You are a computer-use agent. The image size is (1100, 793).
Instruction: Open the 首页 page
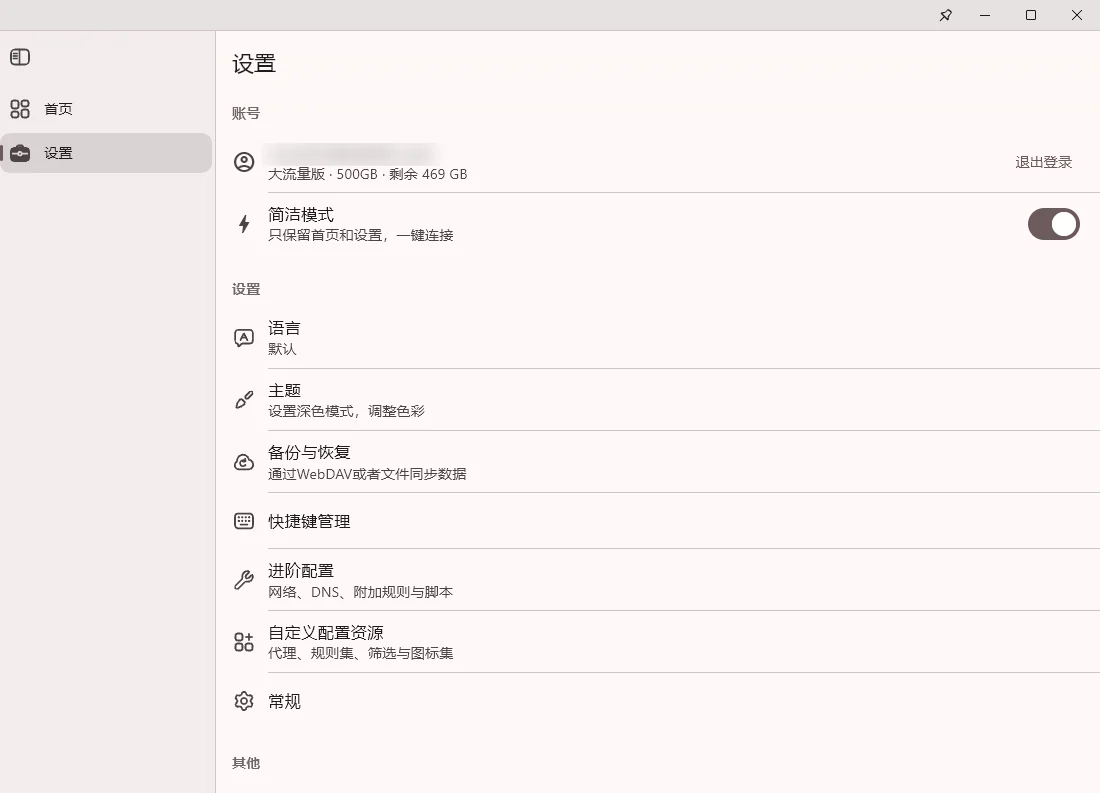pyautogui.click(x=106, y=109)
